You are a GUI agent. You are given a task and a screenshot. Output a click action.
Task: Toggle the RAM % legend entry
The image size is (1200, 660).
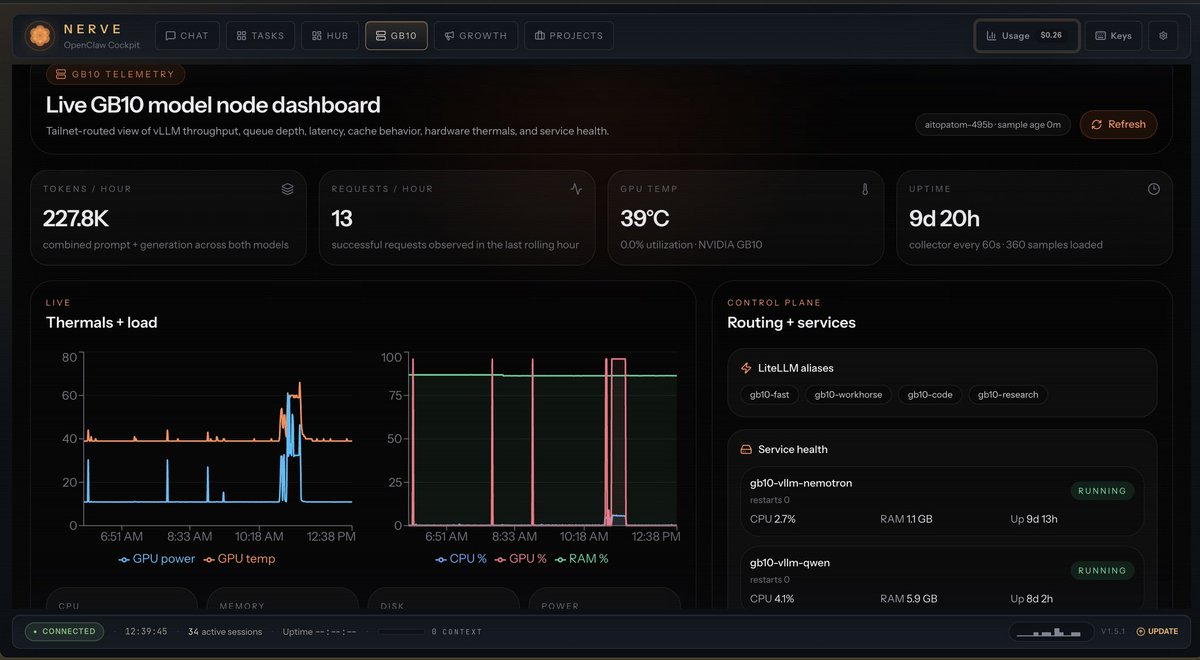point(581,559)
